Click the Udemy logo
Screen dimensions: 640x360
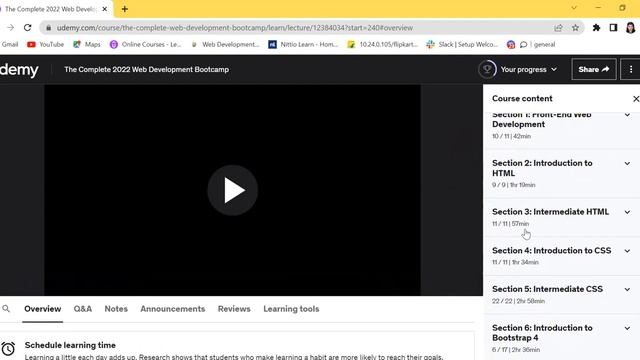coord(19,69)
